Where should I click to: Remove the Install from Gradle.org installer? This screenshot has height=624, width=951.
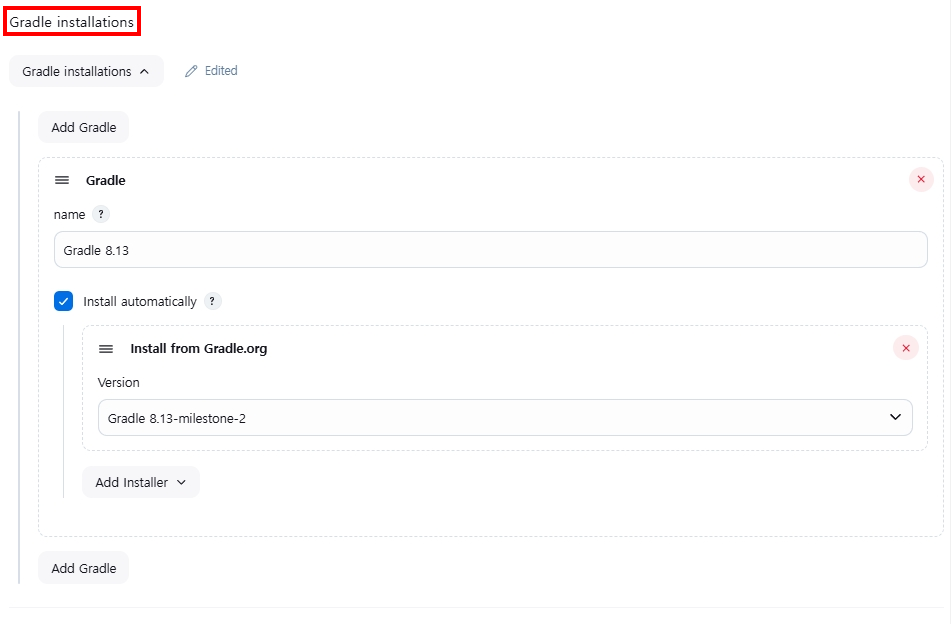coord(906,348)
